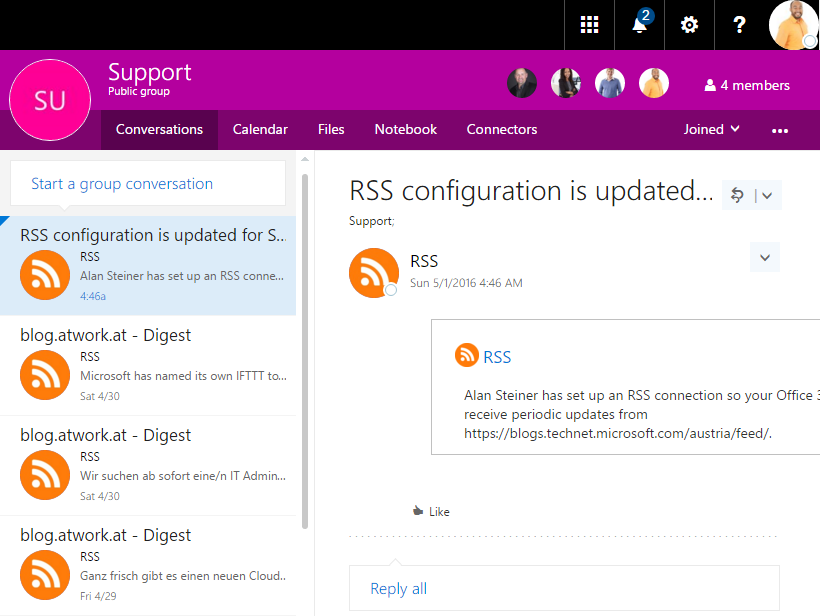Screen dimensions: 820x616
Task: Open the Connectors tab
Action: [x=502, y=129]
